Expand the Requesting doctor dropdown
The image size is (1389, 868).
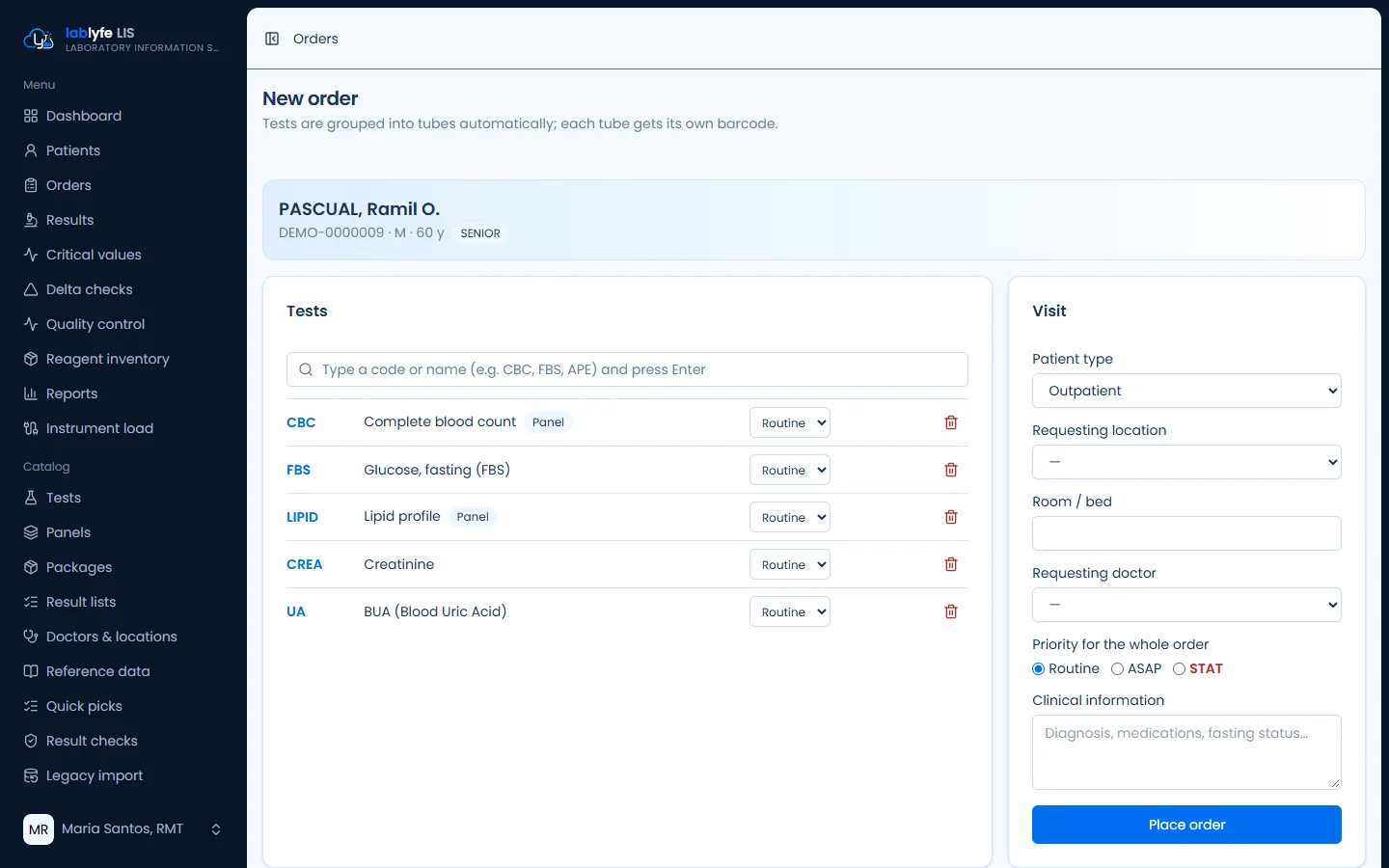pyautogui.click(x=1186, y=605)
